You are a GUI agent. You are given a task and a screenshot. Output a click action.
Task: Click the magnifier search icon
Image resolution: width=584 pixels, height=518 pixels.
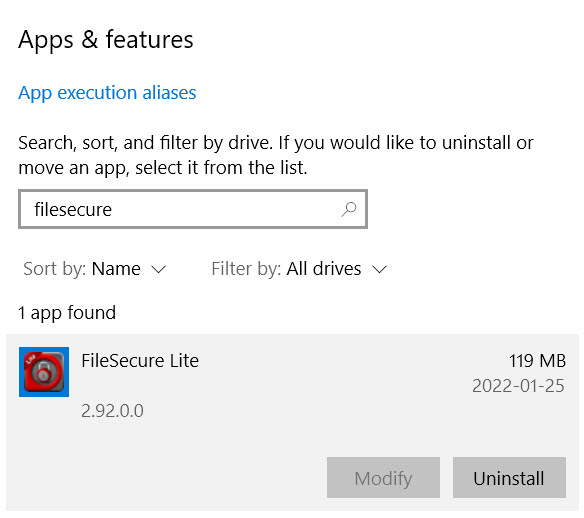click(349, 209)
